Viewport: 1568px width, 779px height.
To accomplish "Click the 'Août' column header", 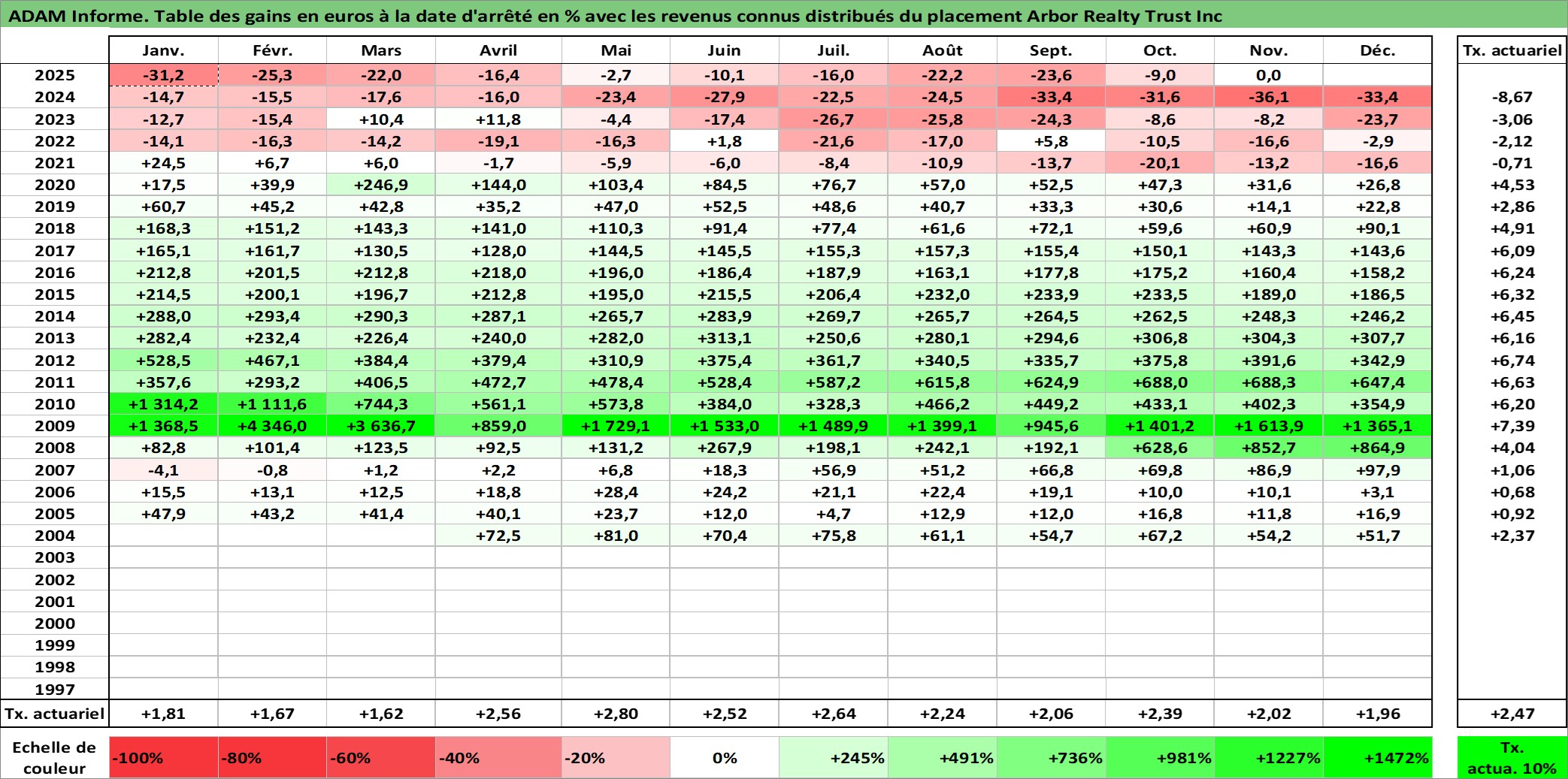I will [x=943, y=50].
